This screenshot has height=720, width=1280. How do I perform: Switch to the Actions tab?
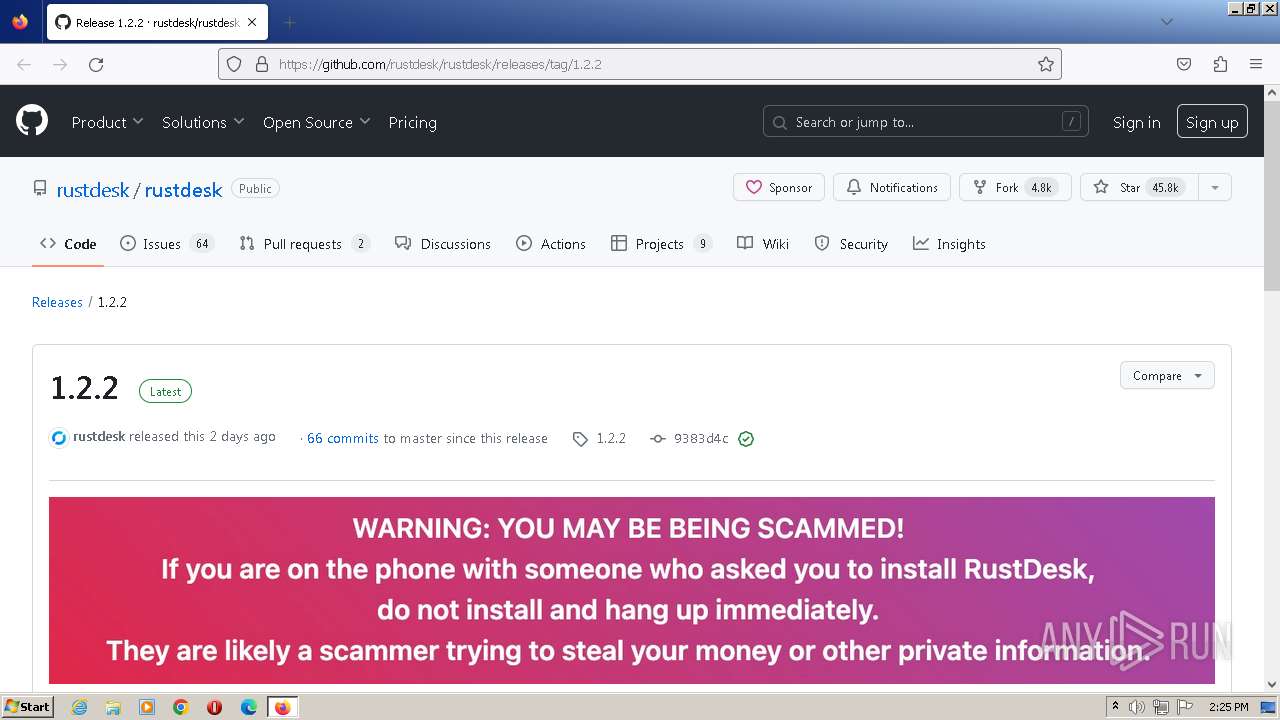point(551,244)
